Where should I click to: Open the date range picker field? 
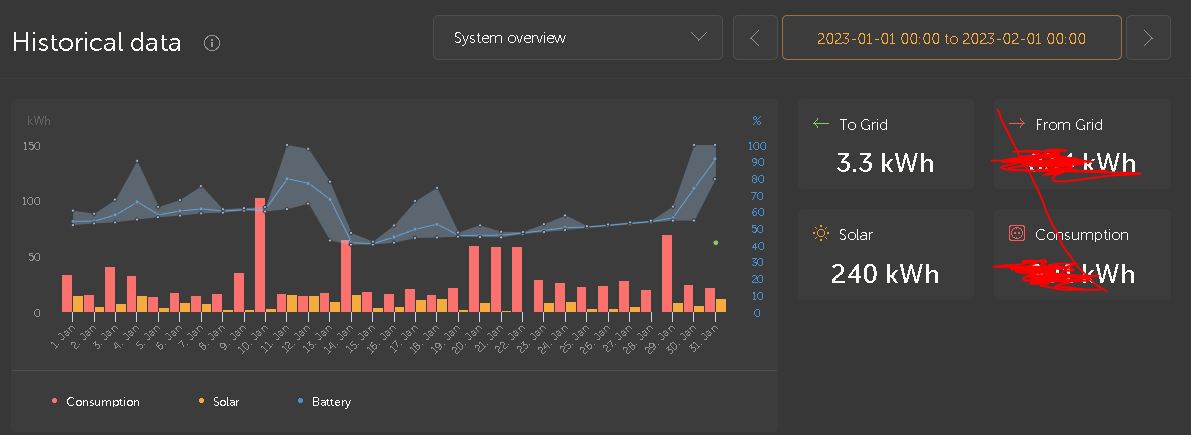[x=951, y=38]
